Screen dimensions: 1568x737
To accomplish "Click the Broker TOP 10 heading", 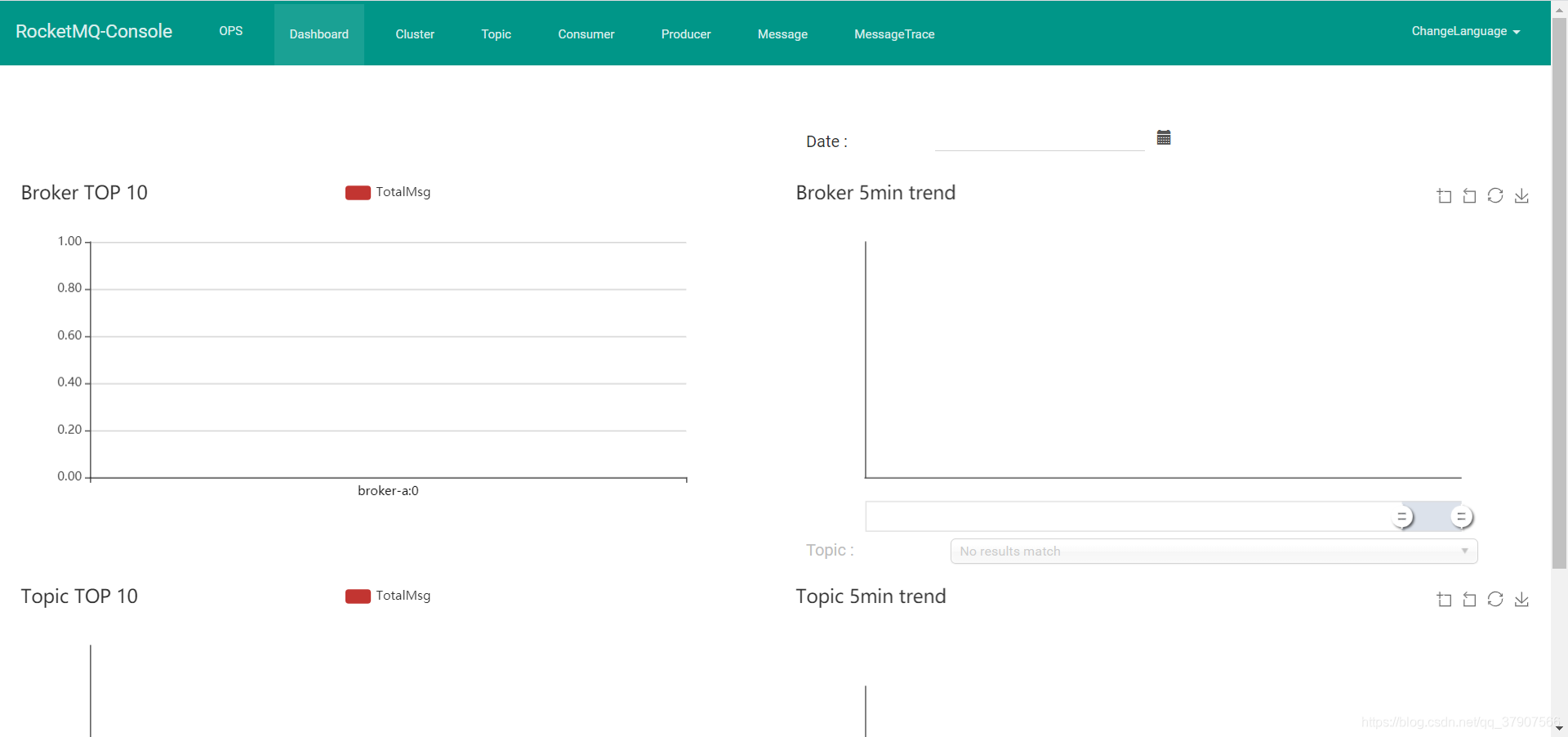I will 84,193.
